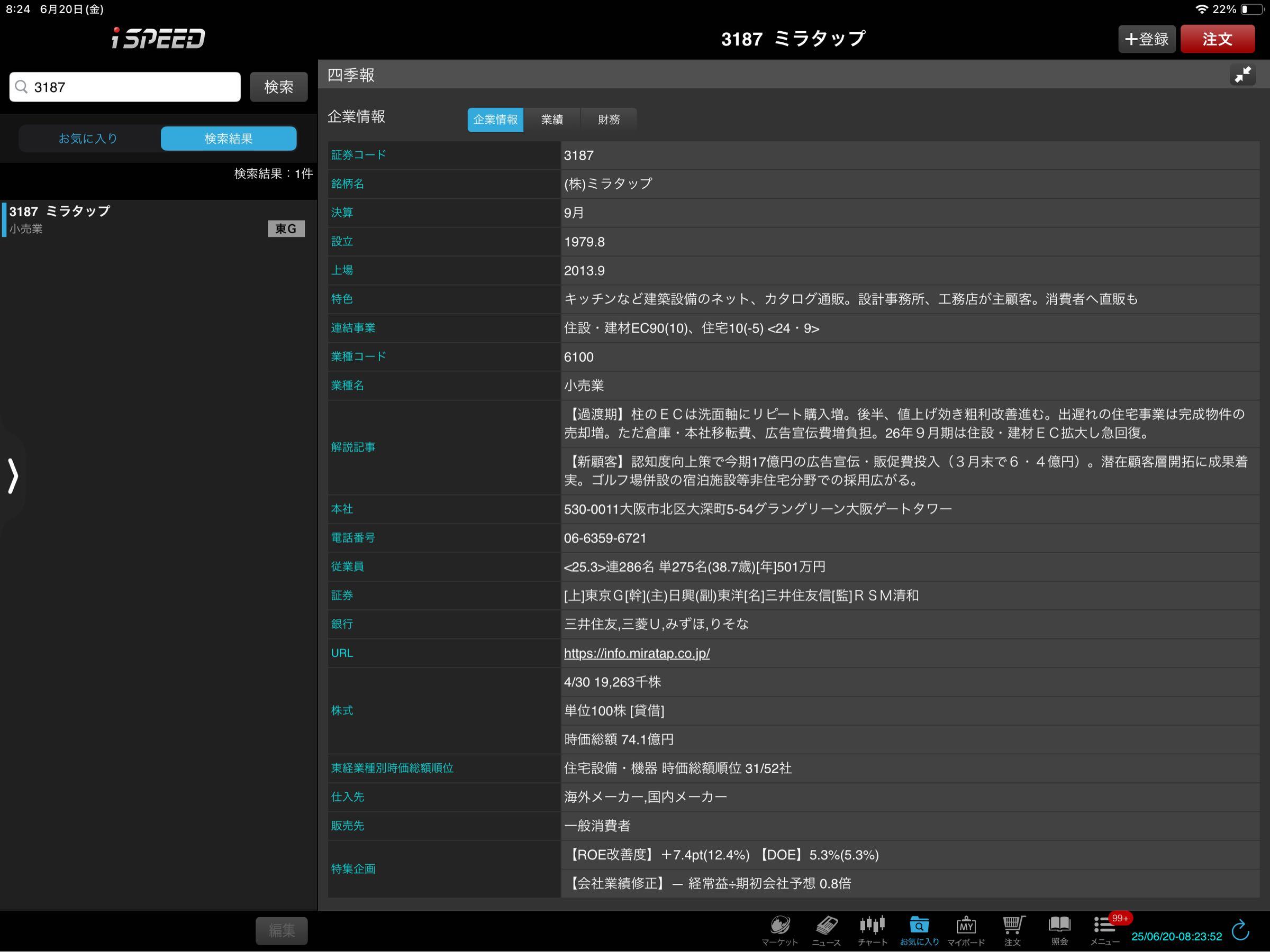Click the 4/30 19,263千株 text

coord(613,682)
